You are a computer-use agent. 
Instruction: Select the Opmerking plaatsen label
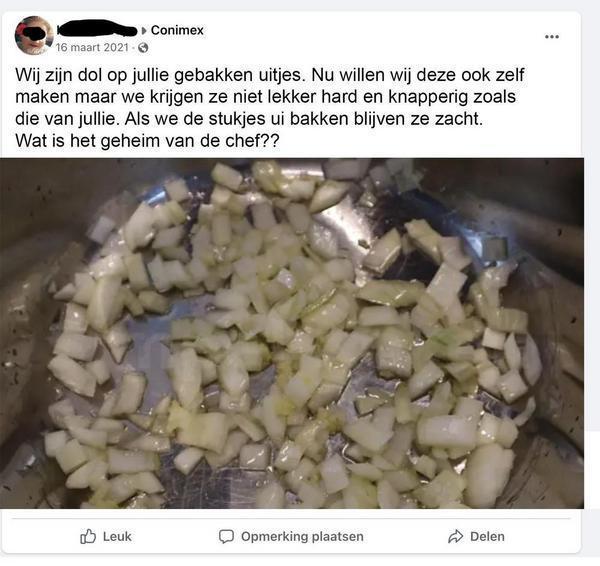(302, 536)
